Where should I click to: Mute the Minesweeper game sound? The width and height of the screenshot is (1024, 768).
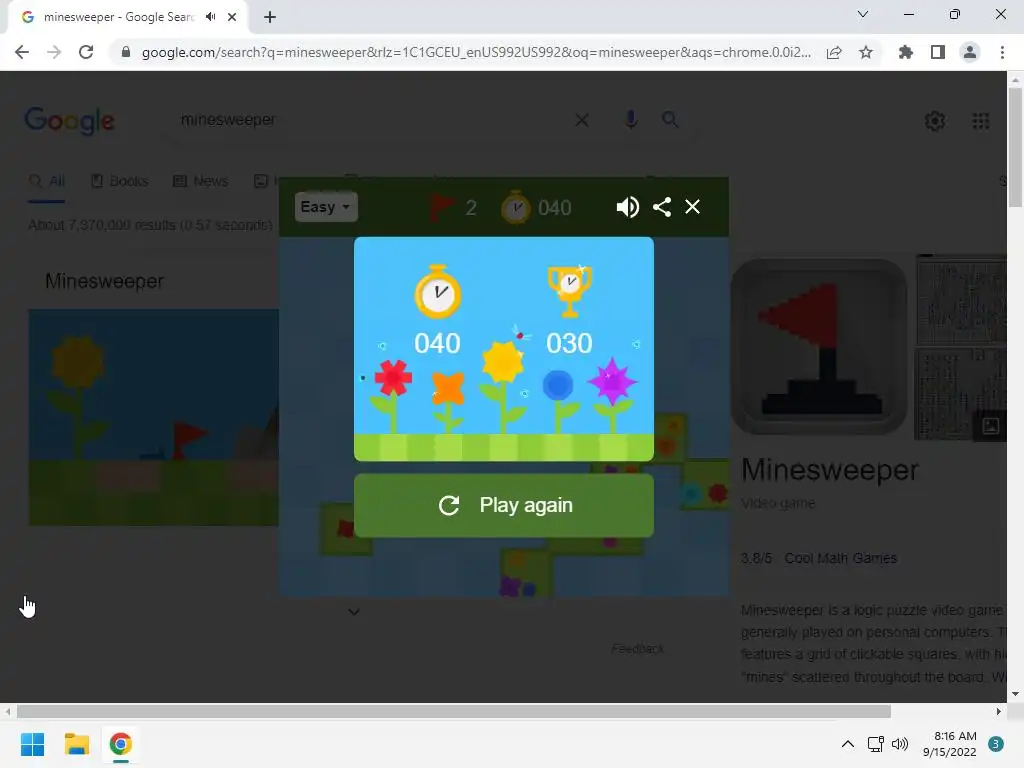point(627,207)
